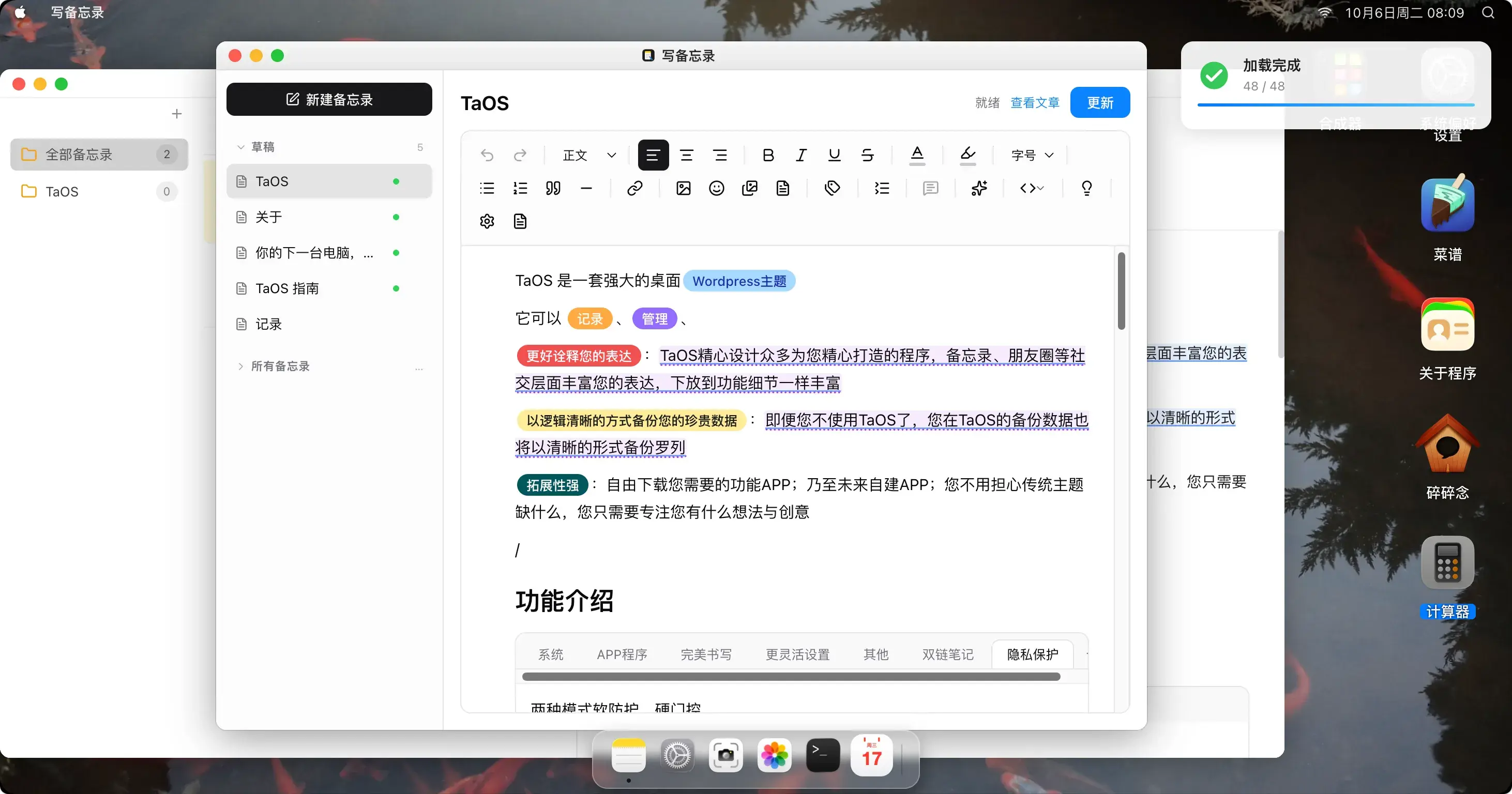
Task: Open the 正文 paragraph style dropdown
Action: 589,155
